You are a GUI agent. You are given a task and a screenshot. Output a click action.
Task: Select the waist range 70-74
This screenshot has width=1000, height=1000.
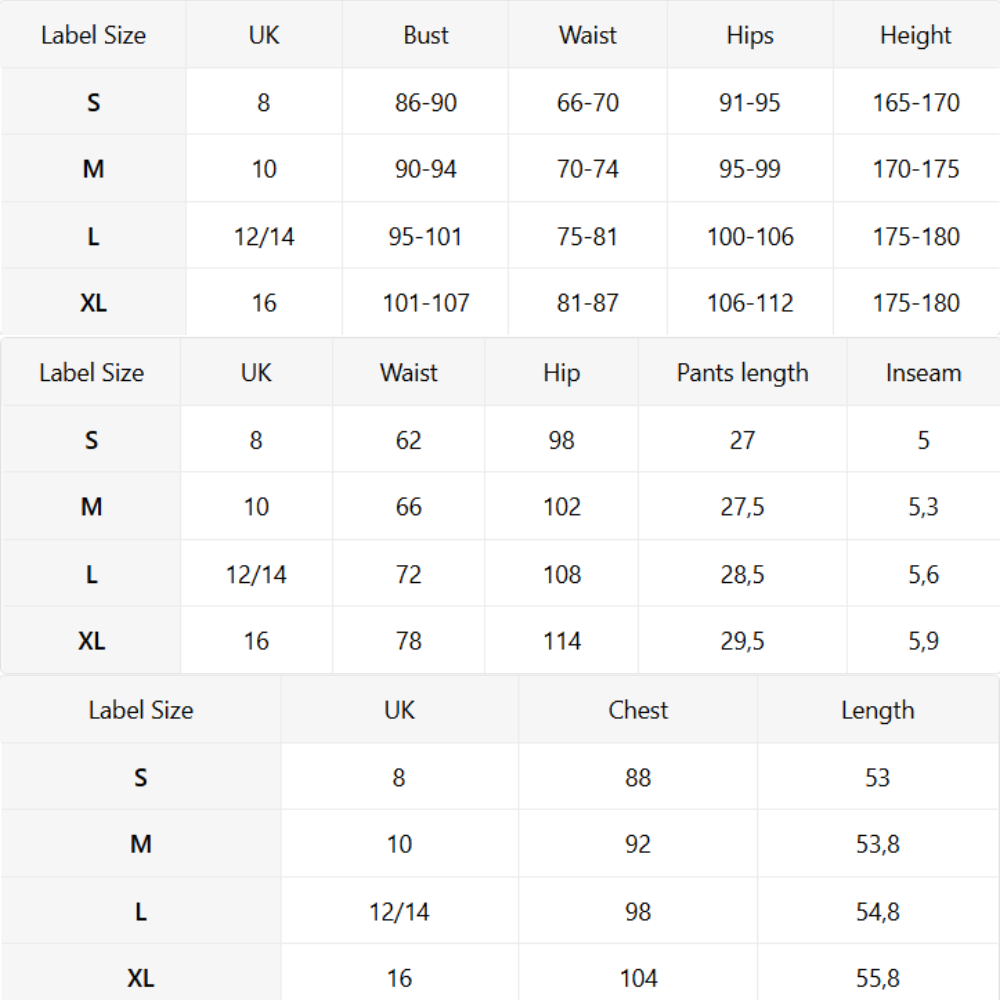(588, 169)
